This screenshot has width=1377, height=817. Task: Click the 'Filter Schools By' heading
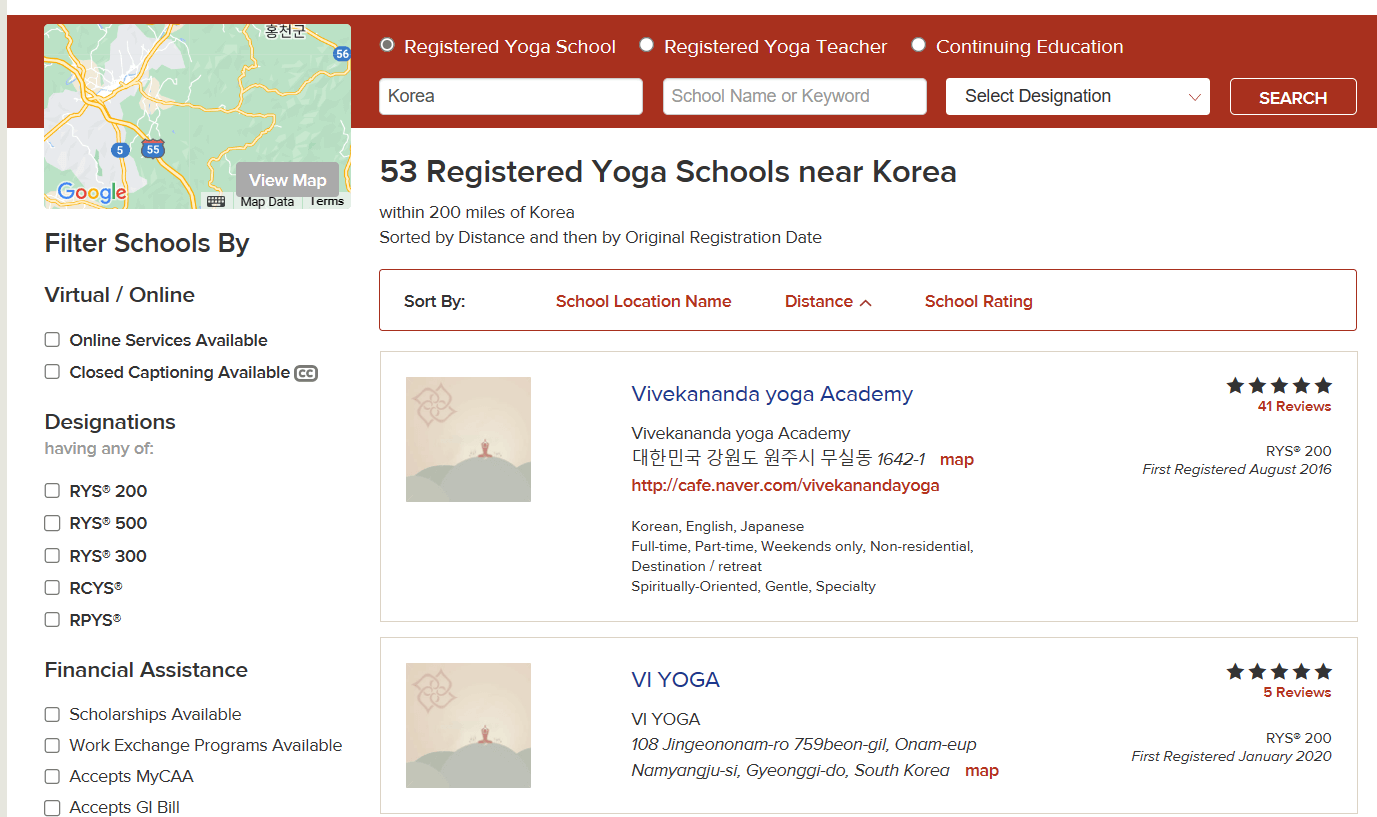pyautogui.click(x=147, y=243)
